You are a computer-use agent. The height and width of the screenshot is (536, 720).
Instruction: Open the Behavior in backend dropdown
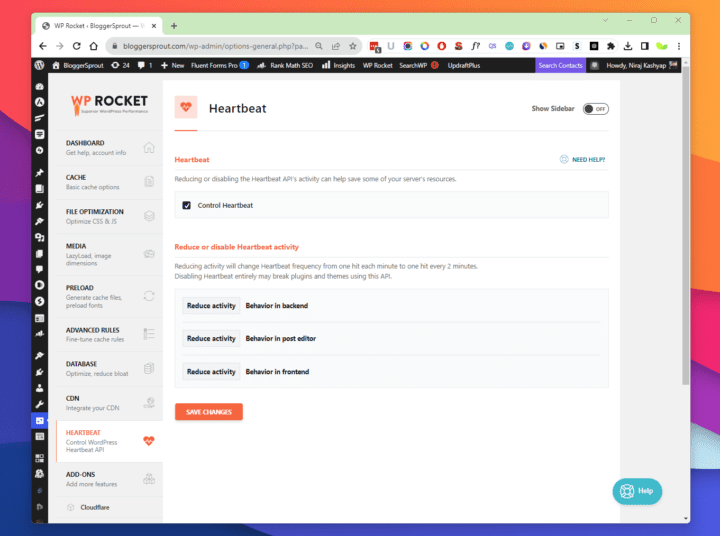point(211,305)
